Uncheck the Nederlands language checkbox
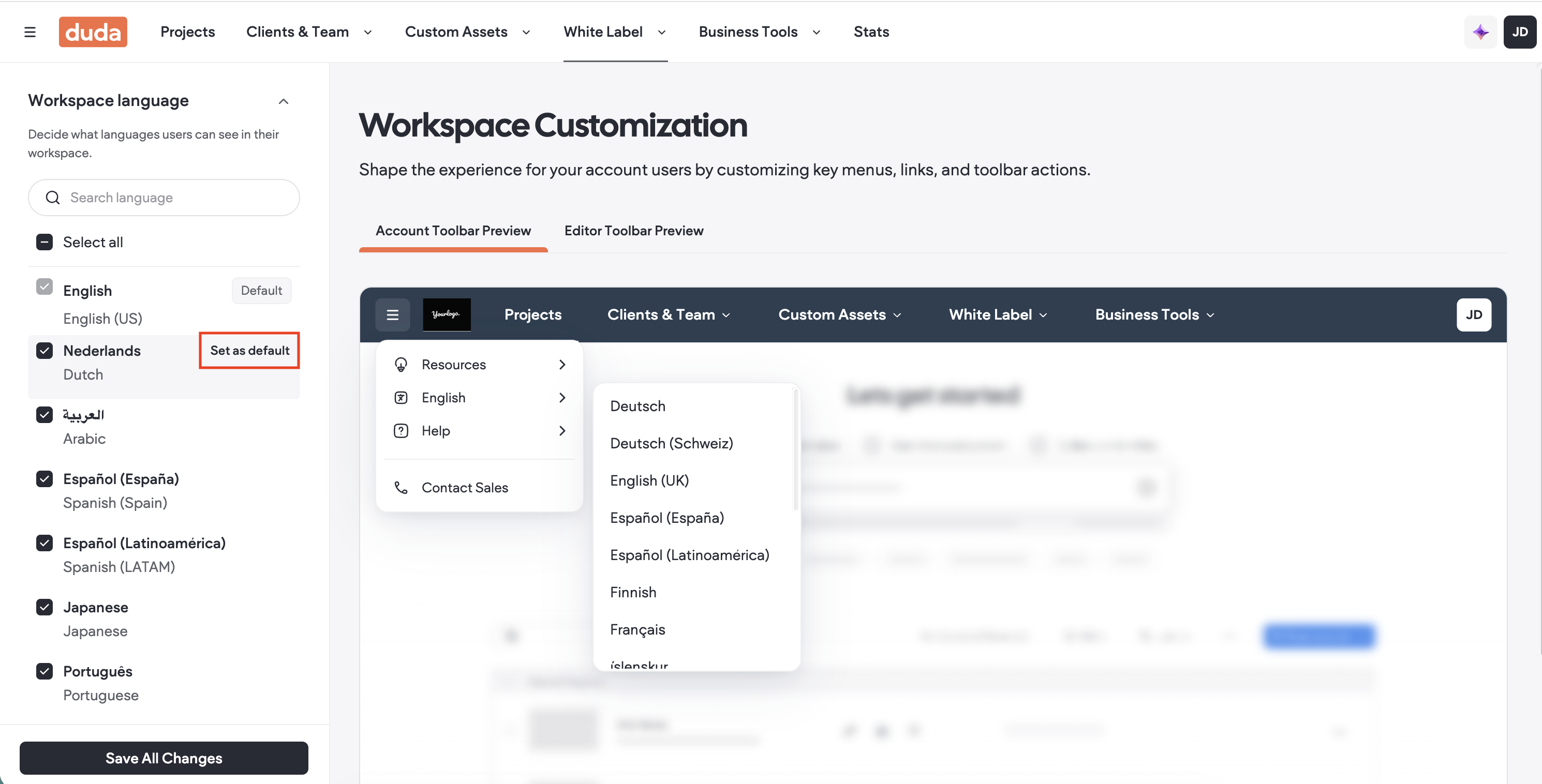 (45, 351)
